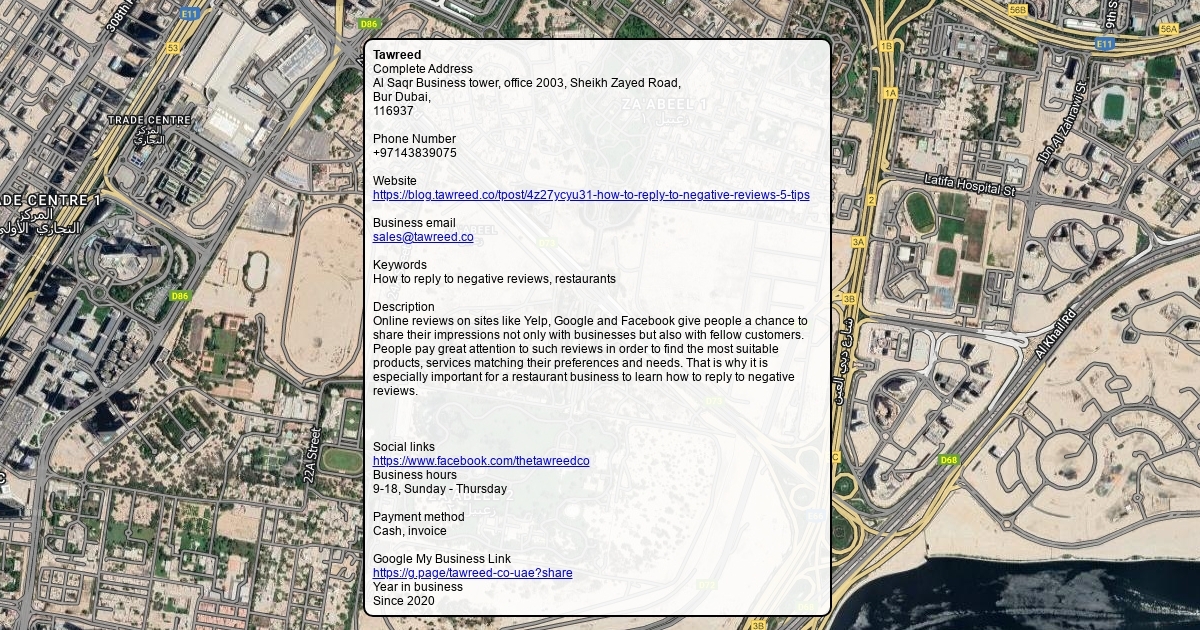Screen dimensions: 1200x630
Task: Click the 56B exit marker
Action: [x=1018, y=10]
